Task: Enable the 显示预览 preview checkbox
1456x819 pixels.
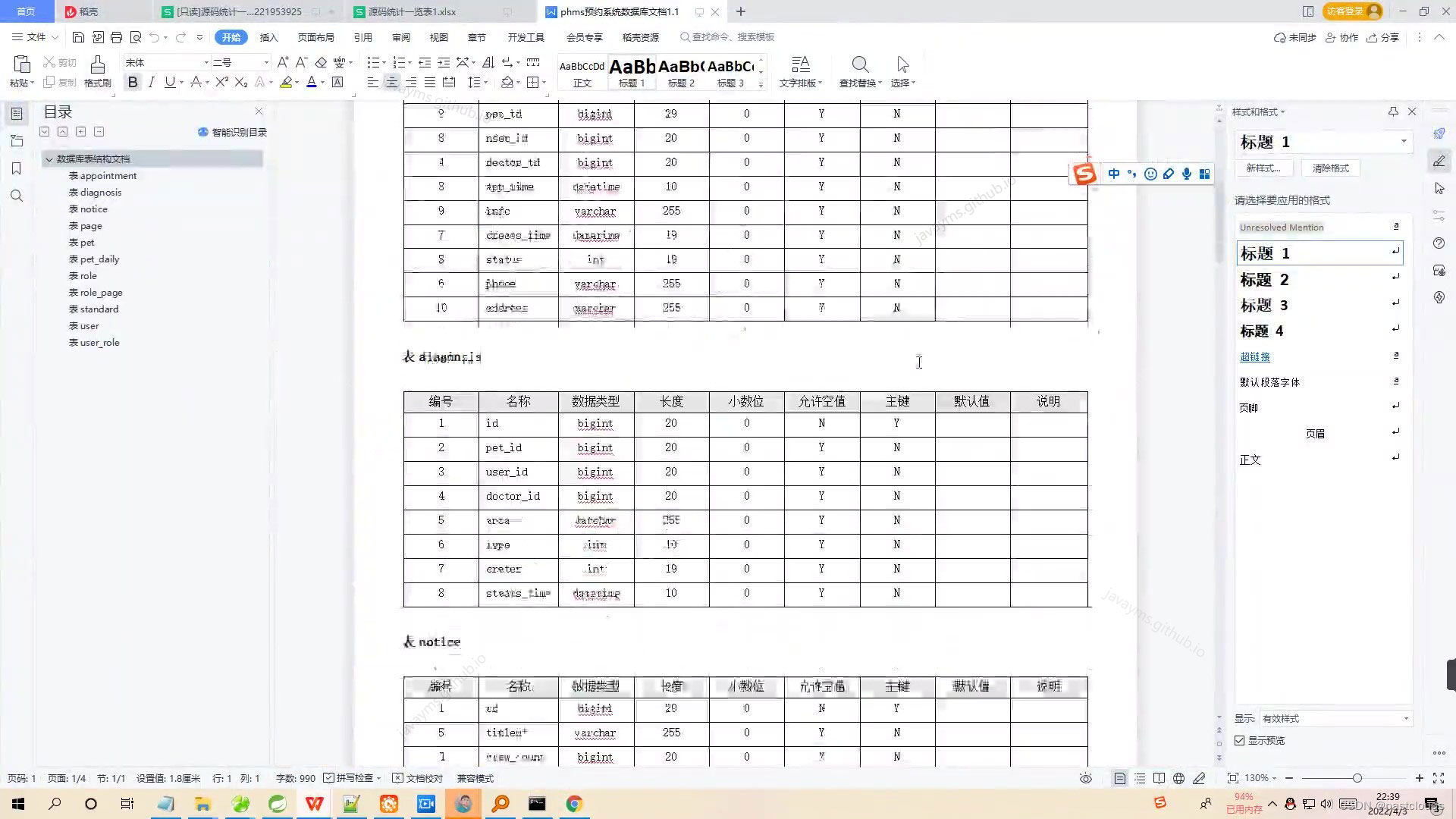Action: (1239, 740)
